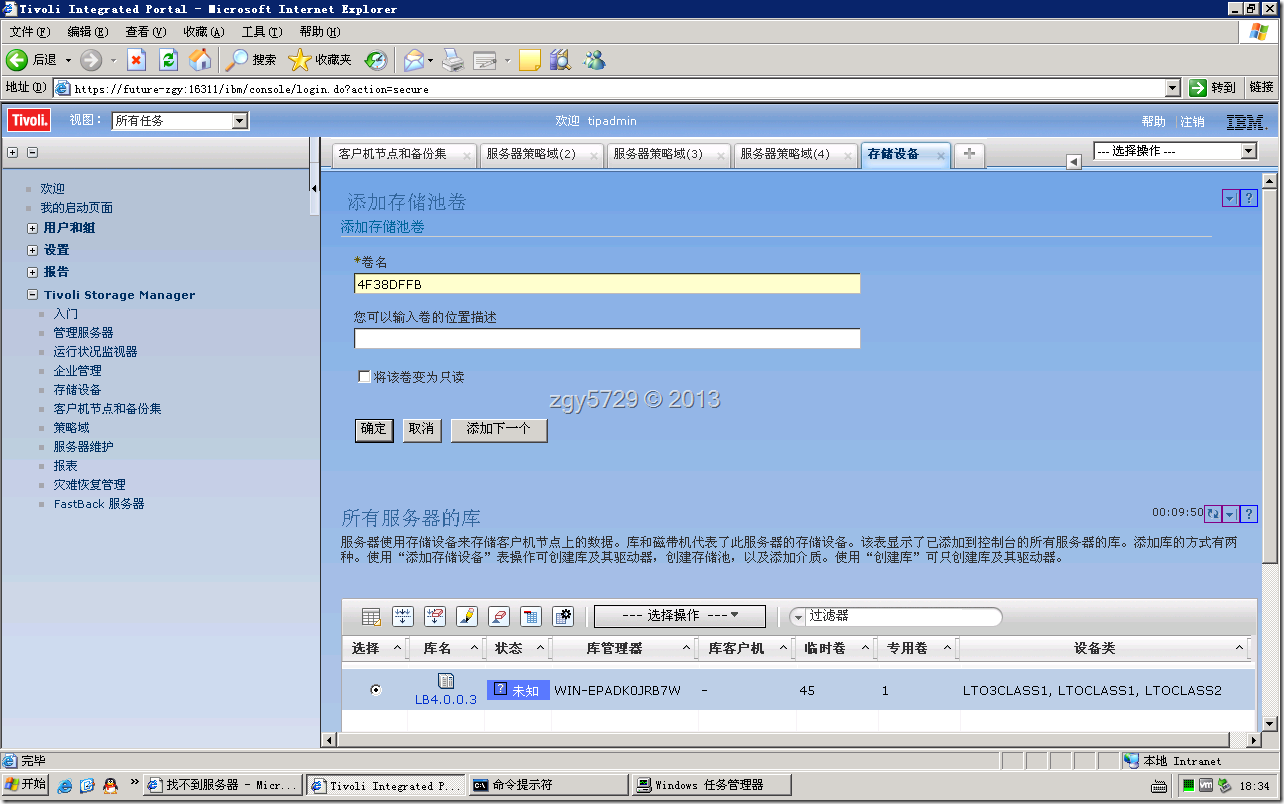Click the 帮助 link in the banner
This screenshot has height=804, width=1284.
tap(1154, 122)
